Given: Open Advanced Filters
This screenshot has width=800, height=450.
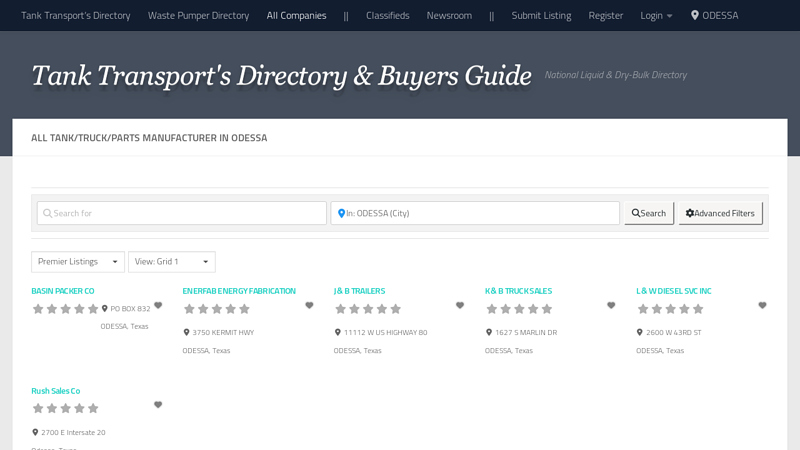Looking at the screenshot, I should point(720,213).
